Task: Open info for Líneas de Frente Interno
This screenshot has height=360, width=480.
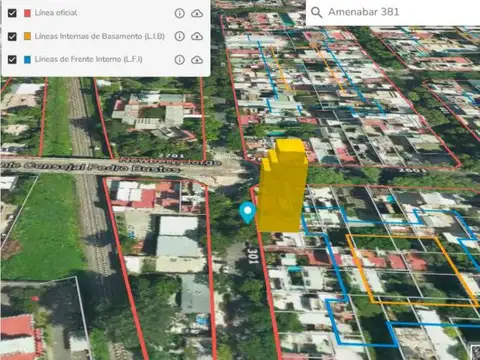Action: pos(180,60)
